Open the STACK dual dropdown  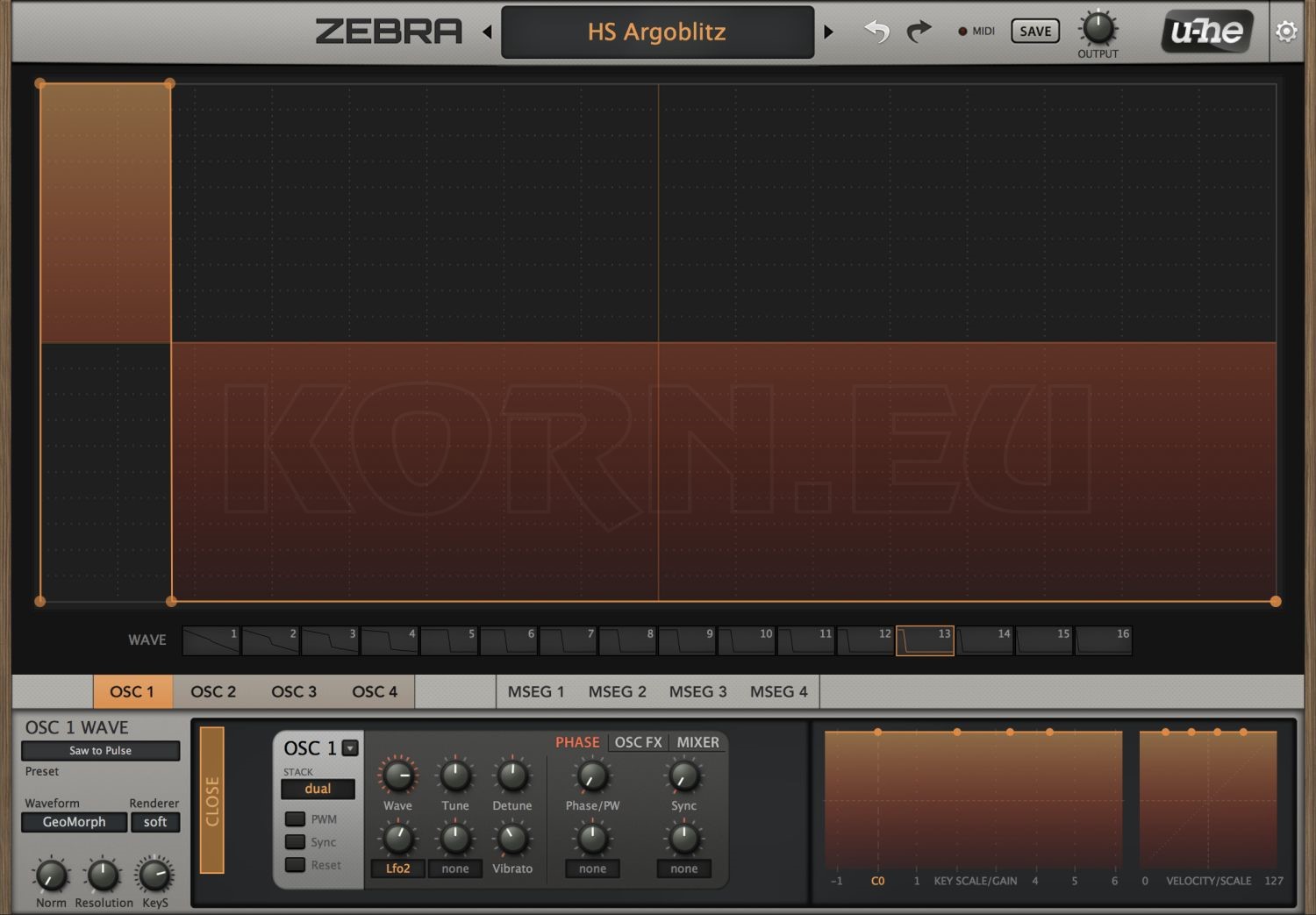318,789
